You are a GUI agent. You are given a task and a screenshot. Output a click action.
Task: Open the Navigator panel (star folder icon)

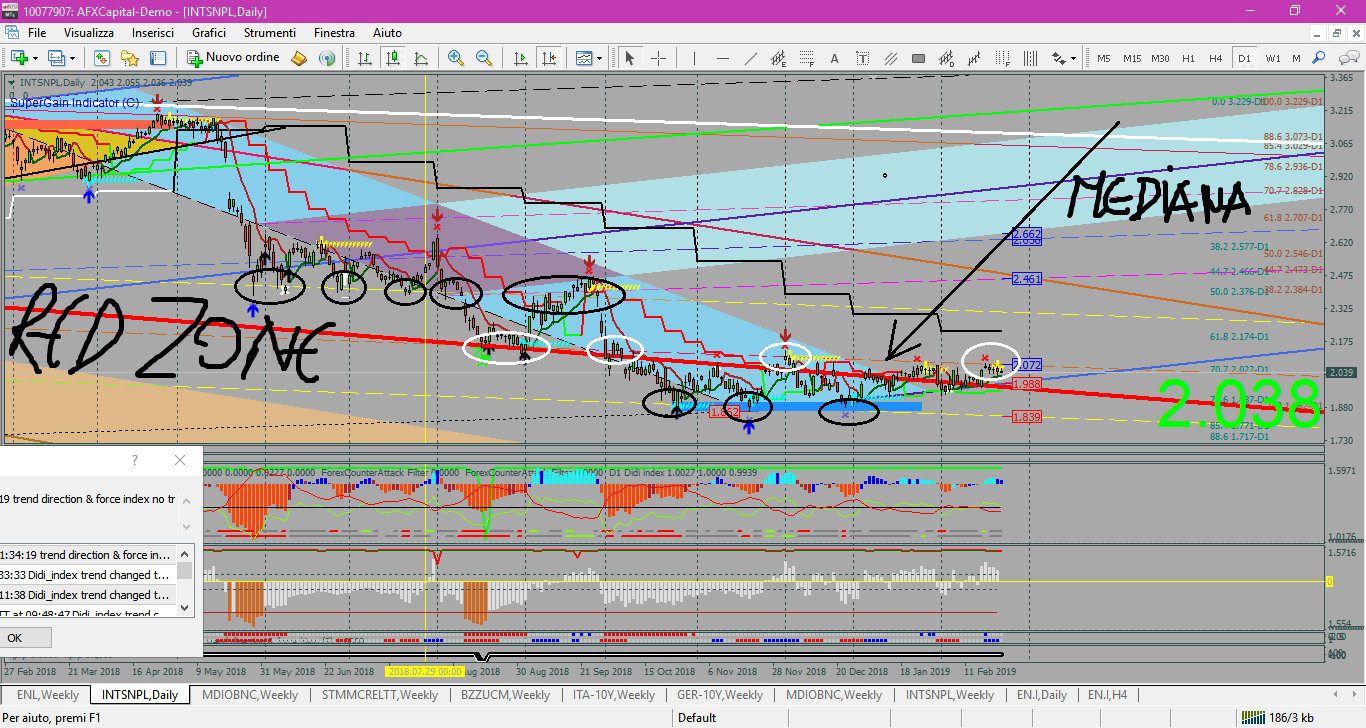point(130,58)
